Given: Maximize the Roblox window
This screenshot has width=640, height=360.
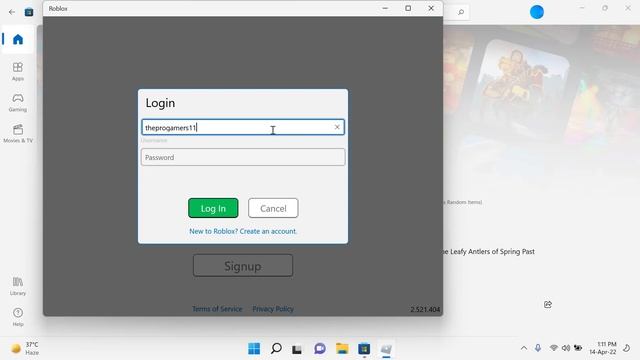Looking at the screenshot, I should tap(408, 8).
